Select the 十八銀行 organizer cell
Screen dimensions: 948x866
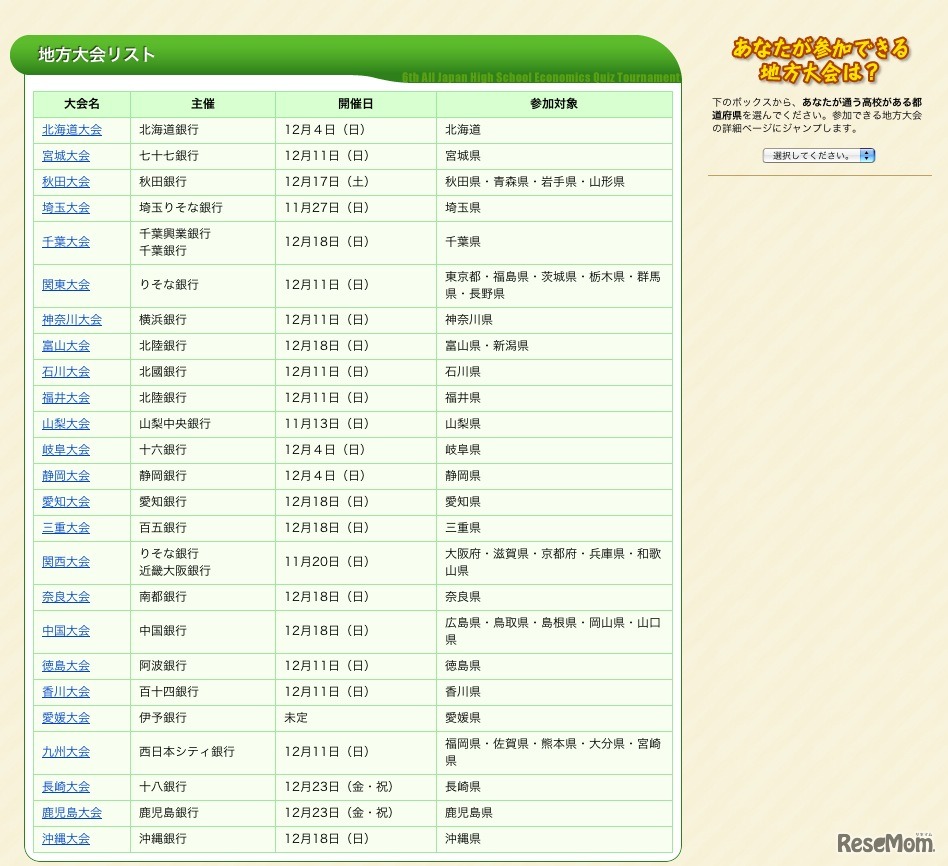click(x=203, y=787)
